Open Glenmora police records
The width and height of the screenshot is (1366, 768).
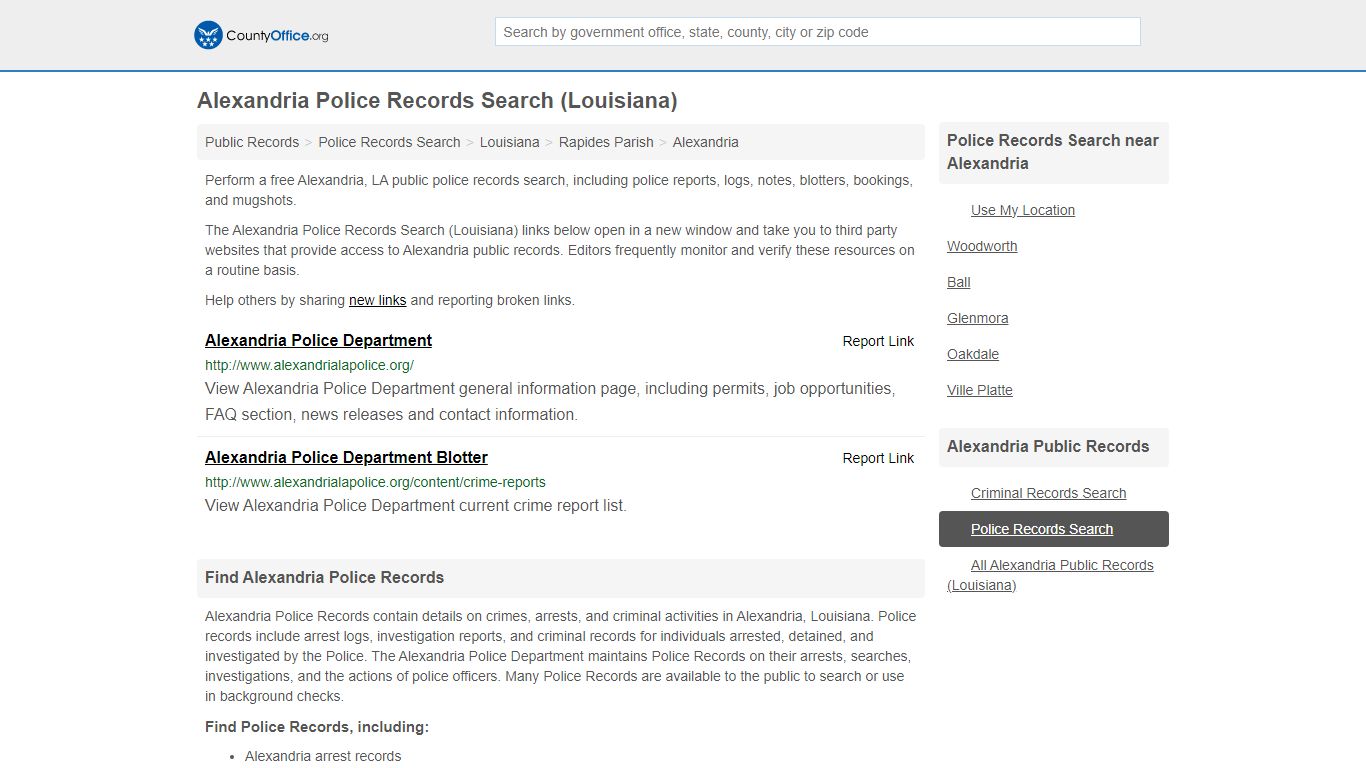point(978,318)
